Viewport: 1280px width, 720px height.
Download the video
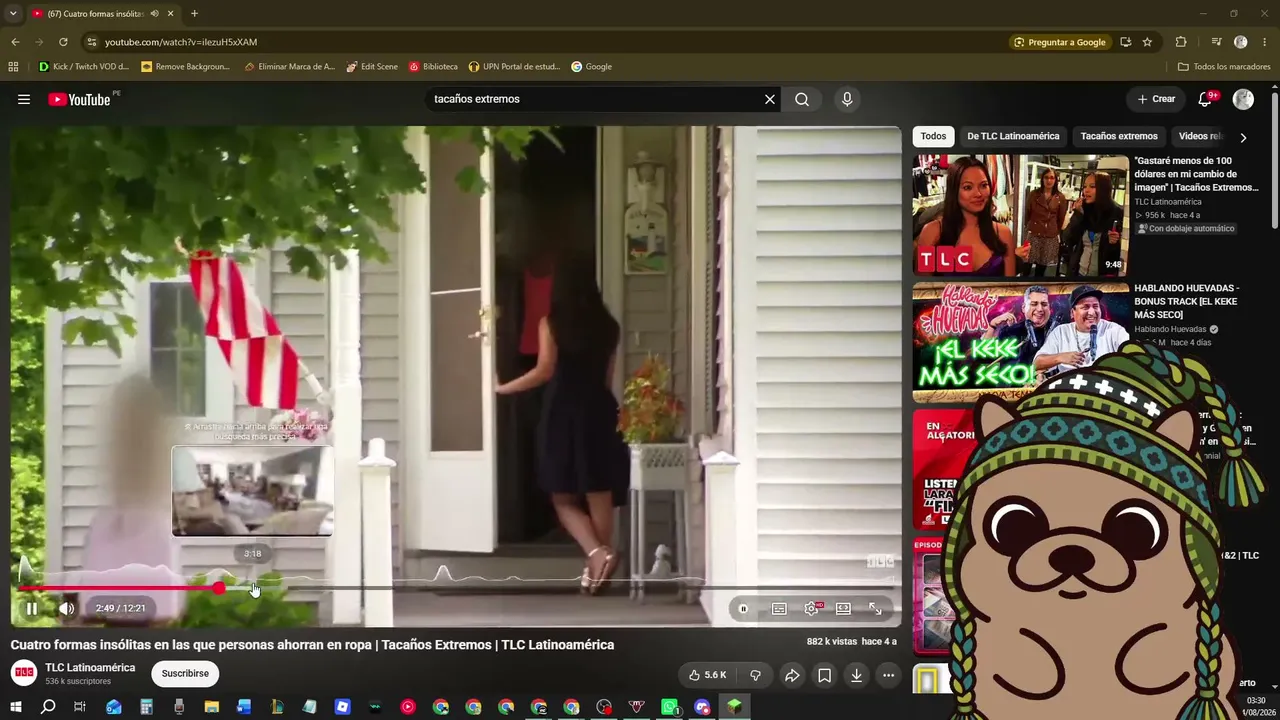click(x=856, y=675)
